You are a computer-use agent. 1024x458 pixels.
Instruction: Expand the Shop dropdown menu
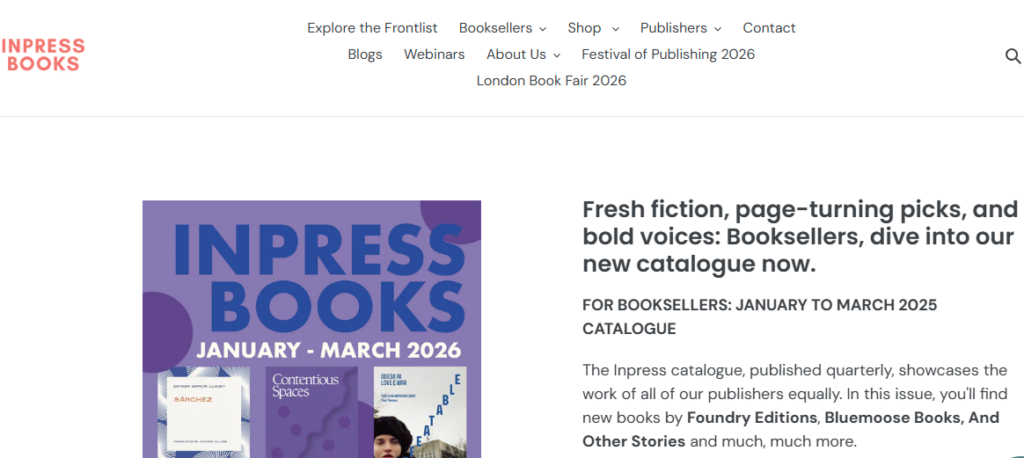coord(593,28)
